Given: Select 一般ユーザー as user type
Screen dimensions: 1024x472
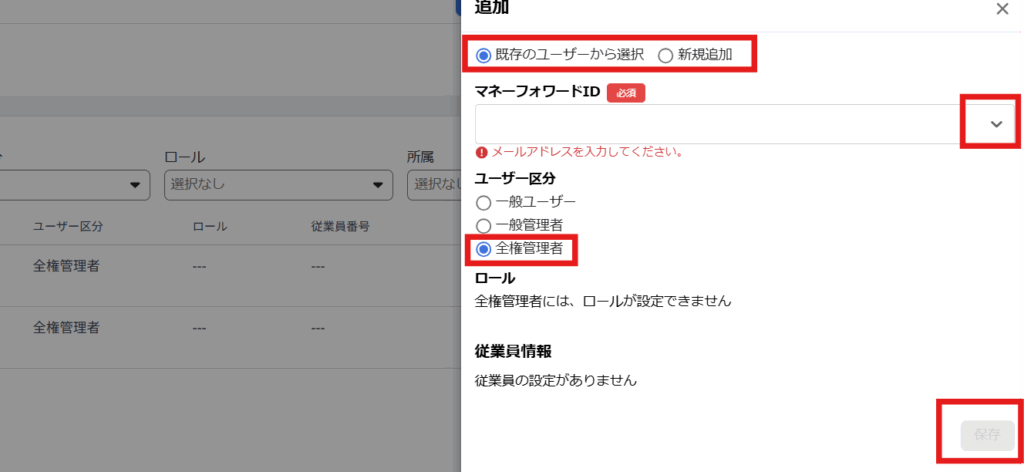Looking at the screenshot, I should coord(484,202).
